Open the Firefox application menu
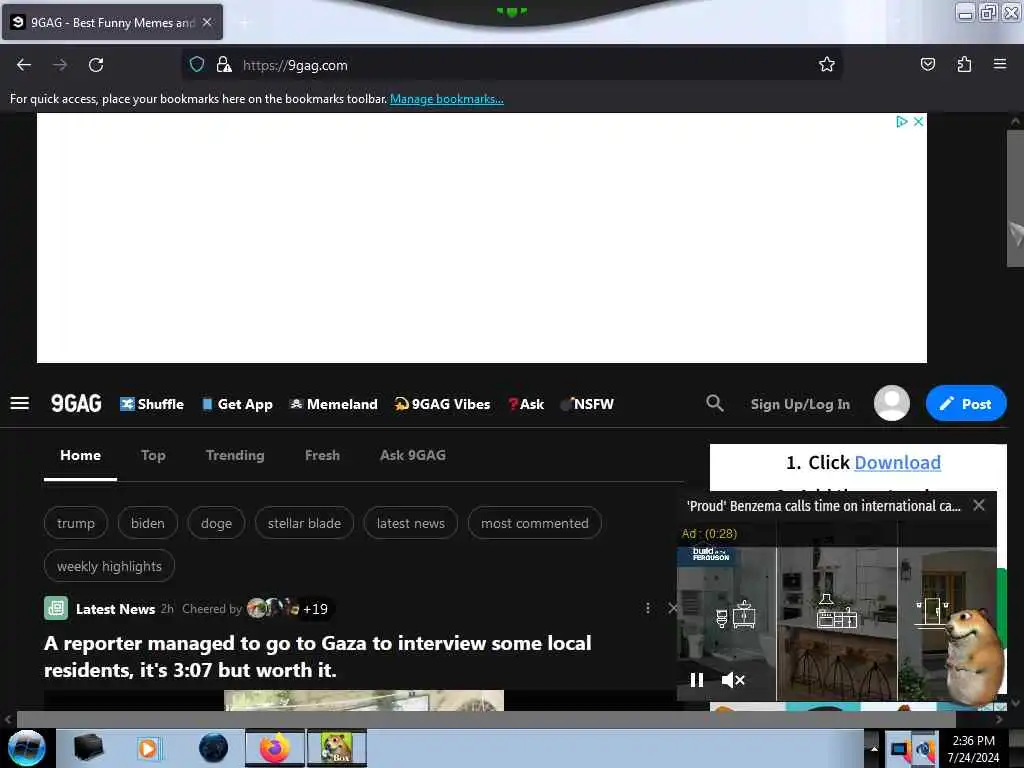 (x=1000, y=64)
